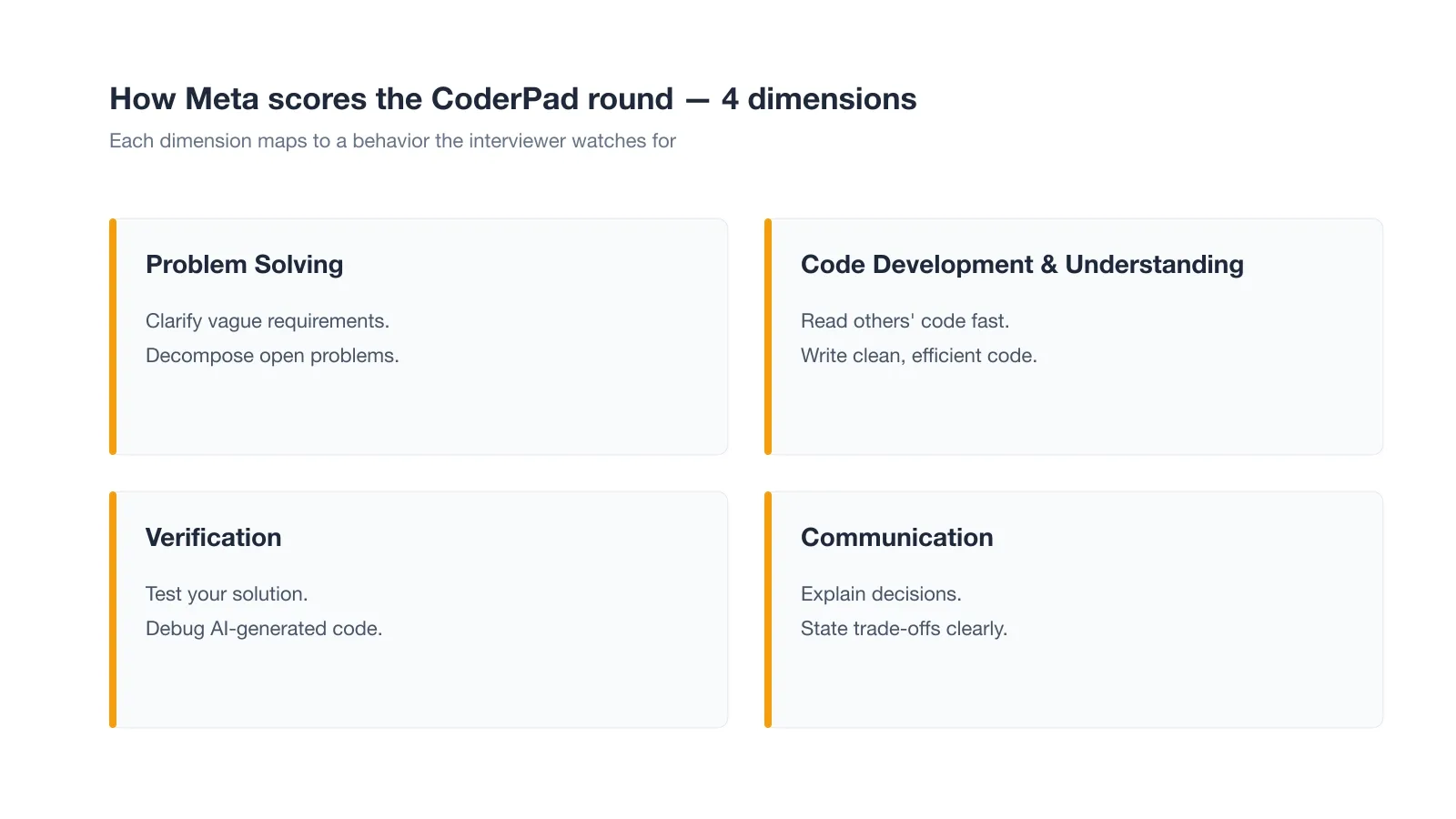Select the text 'Test your solution.'
This screenshot has width=1456, height=819.
tap(227, 594)
